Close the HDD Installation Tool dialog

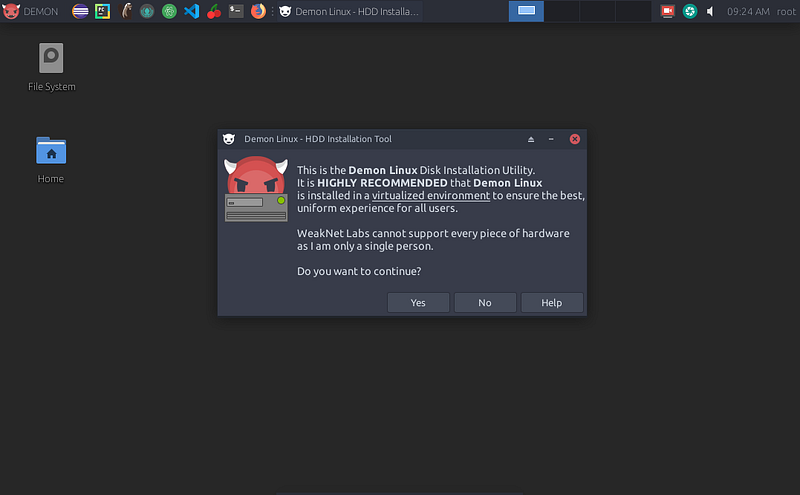574,139
